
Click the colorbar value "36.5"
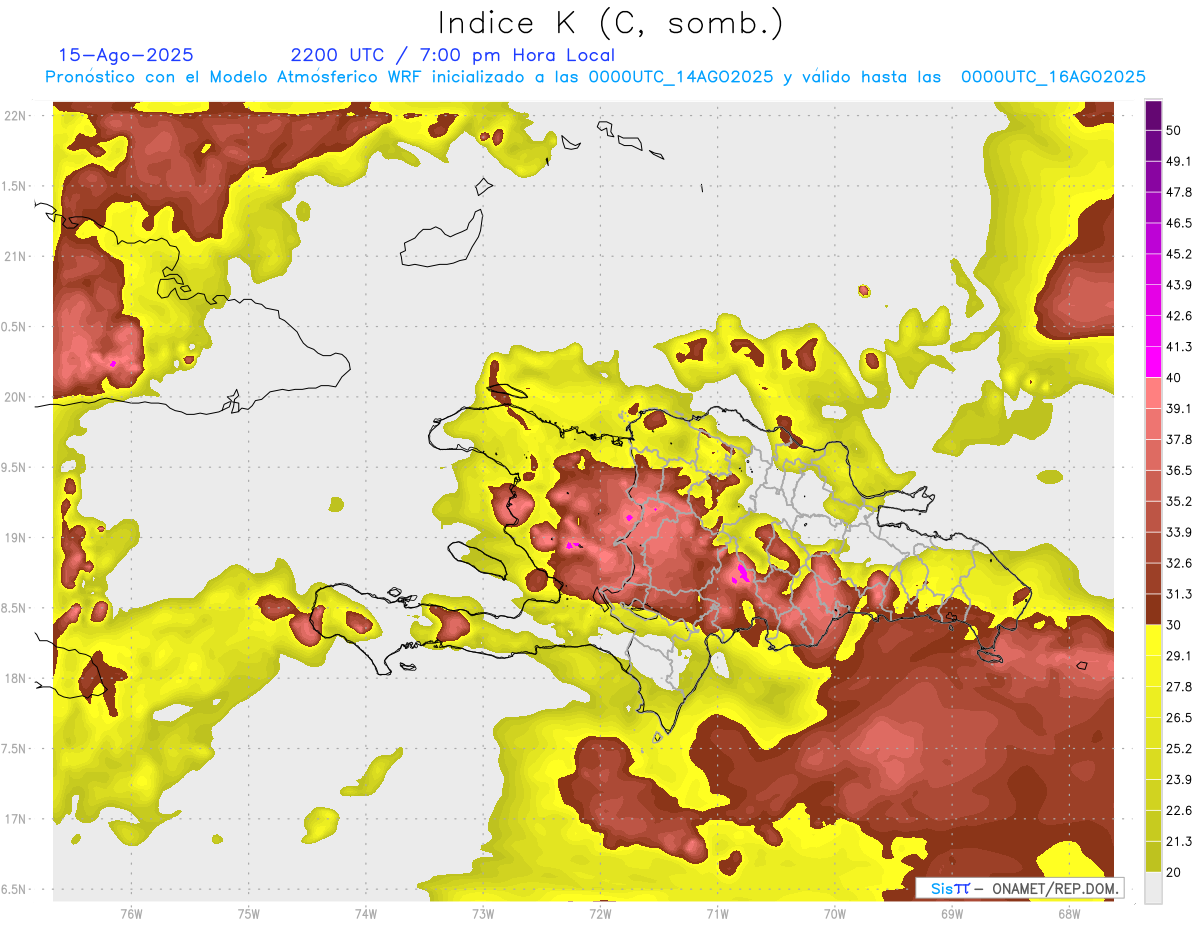click(1179, 470)
